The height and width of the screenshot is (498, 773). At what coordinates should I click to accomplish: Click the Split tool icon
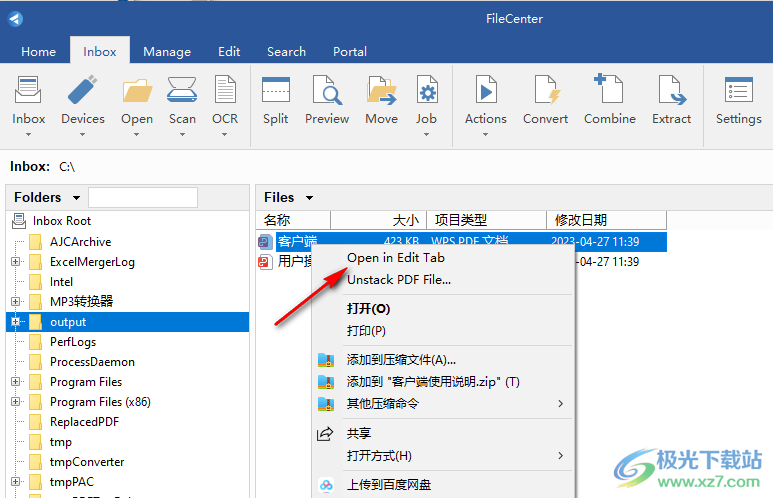pyautogui.click(x=276, y=90)
